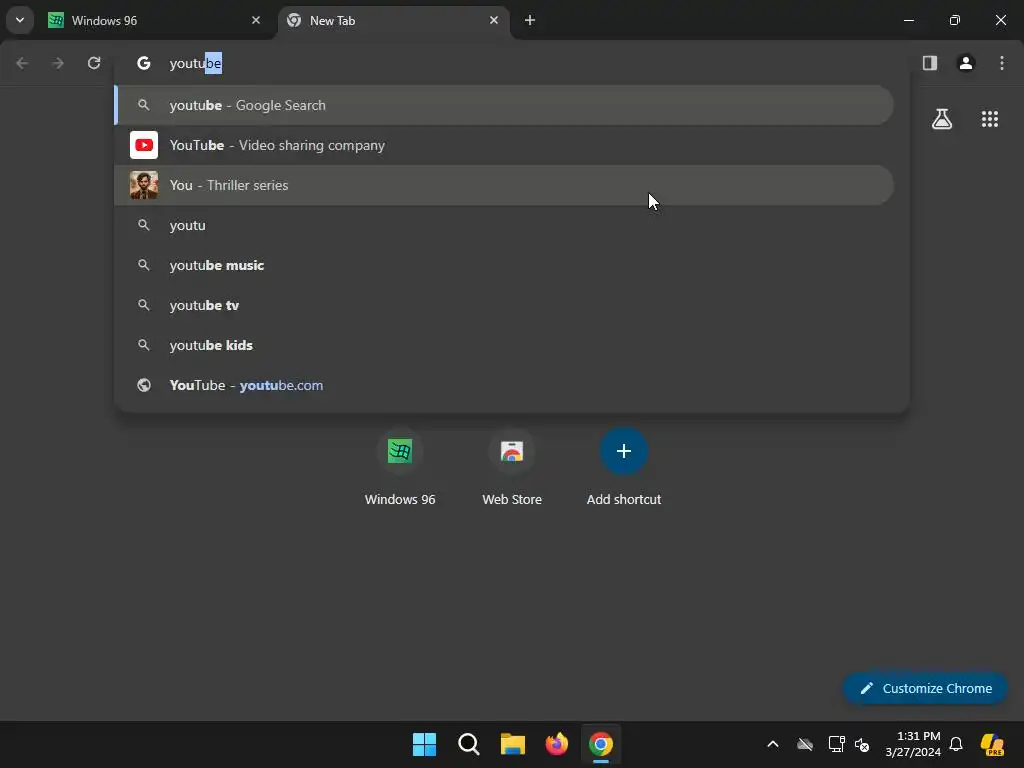1024x768 pixels.
Task: Open the Web Store shortcut tile
Action: pos(512,468)
